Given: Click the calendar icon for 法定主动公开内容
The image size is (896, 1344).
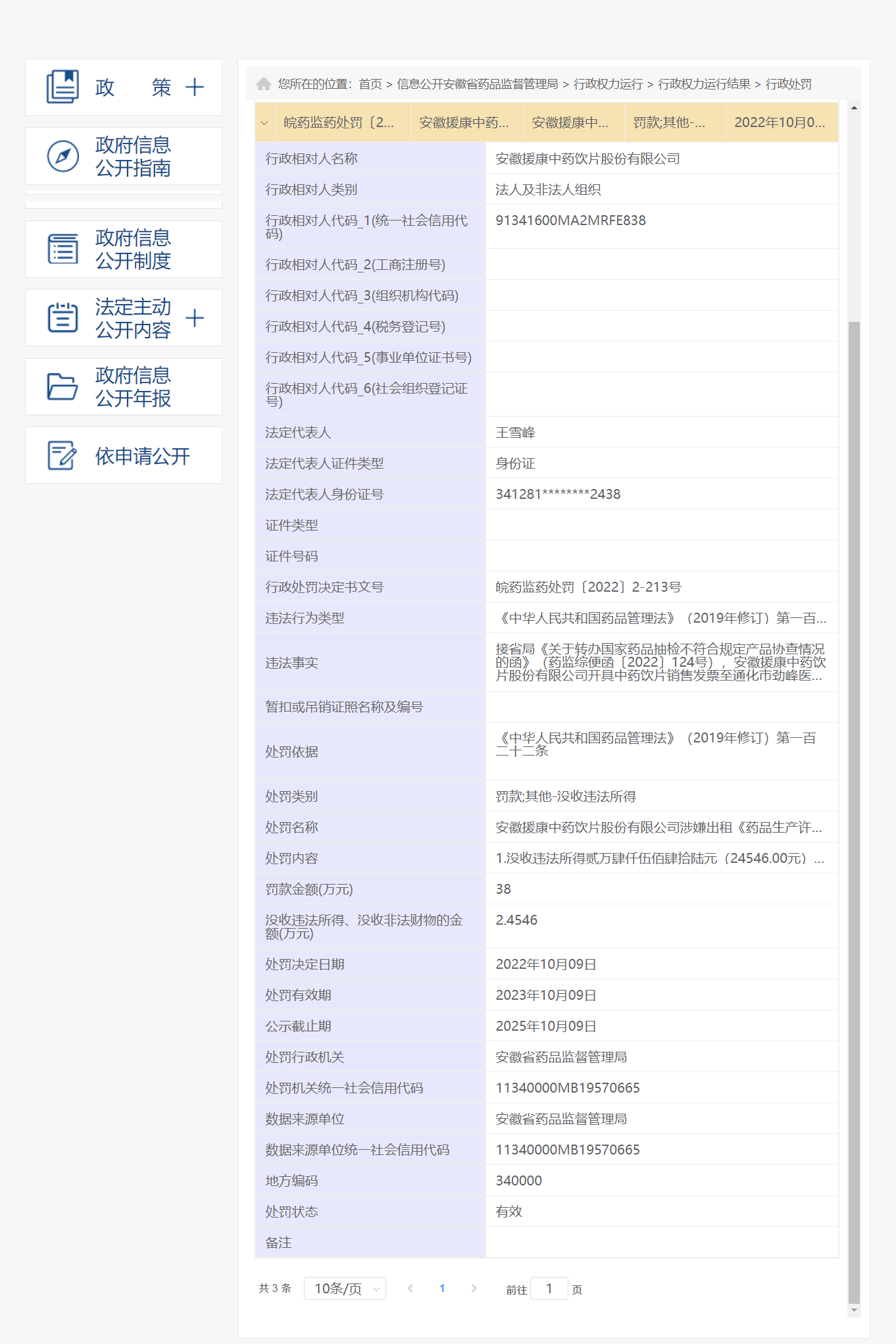Looking at the screenshot, I should [63, 317].
